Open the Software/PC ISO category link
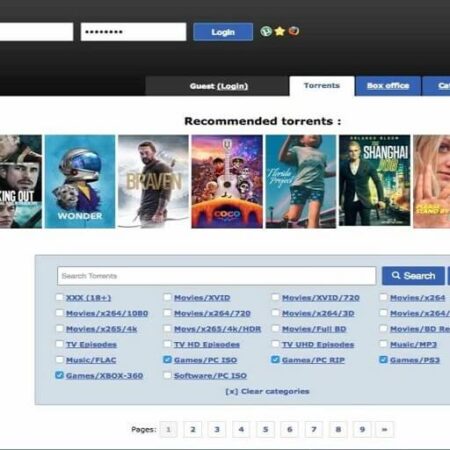This screenshot has width=450, height=450. tap(210, 376)
